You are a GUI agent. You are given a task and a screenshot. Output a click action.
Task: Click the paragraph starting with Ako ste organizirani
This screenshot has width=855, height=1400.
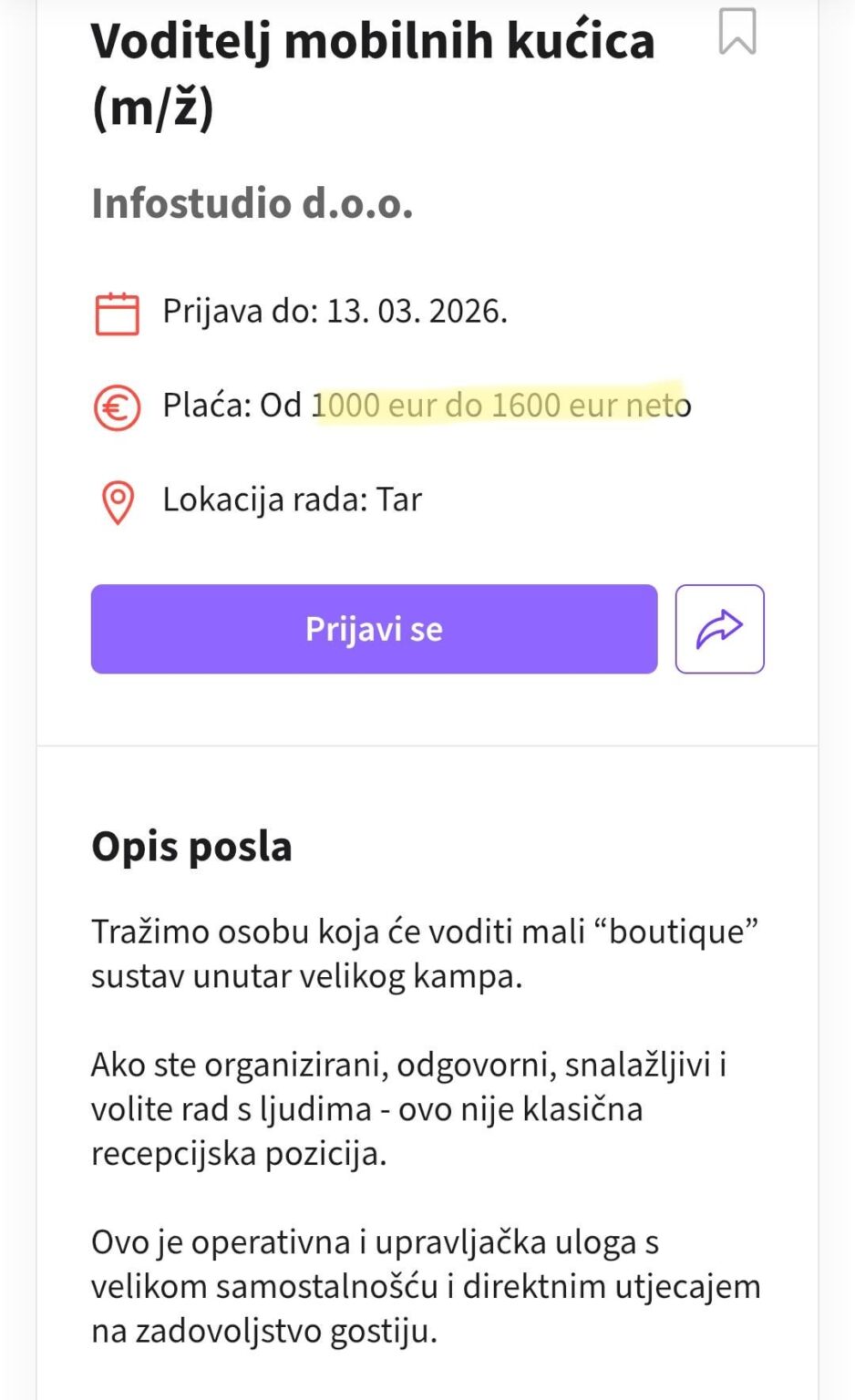(x=409, y=1108)
